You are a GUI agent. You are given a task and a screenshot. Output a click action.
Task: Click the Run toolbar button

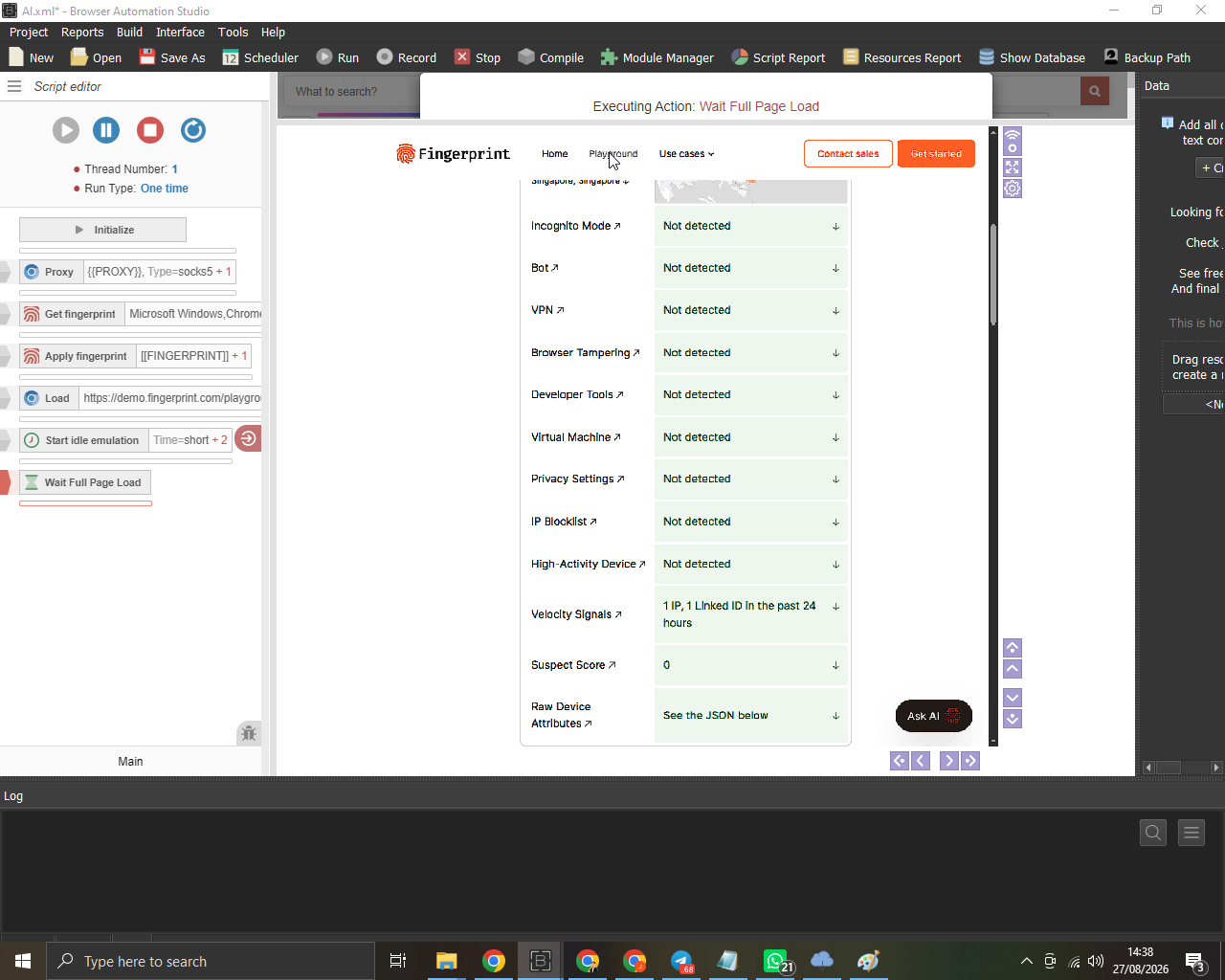[337, 57]
